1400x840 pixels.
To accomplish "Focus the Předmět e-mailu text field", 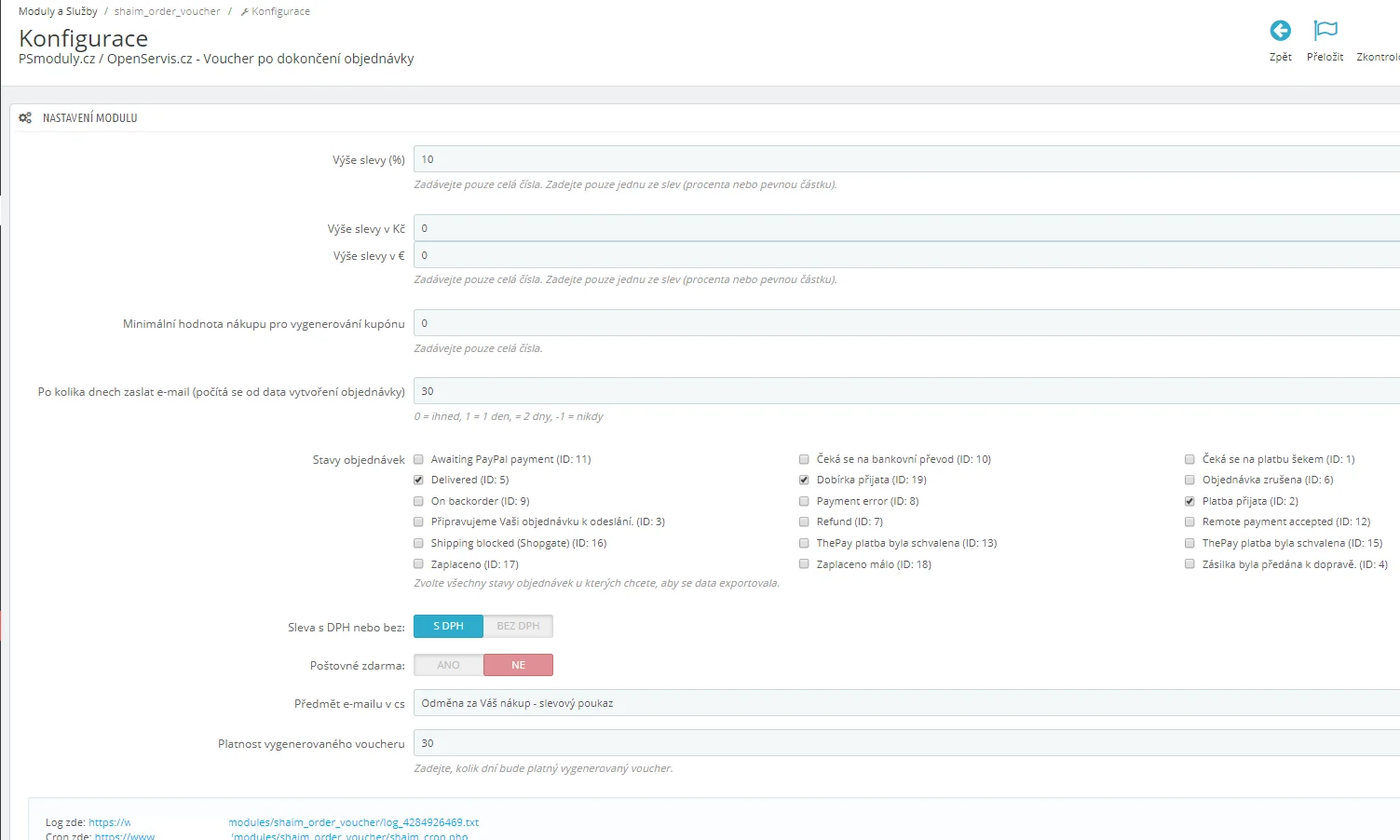I will (904, 703).
